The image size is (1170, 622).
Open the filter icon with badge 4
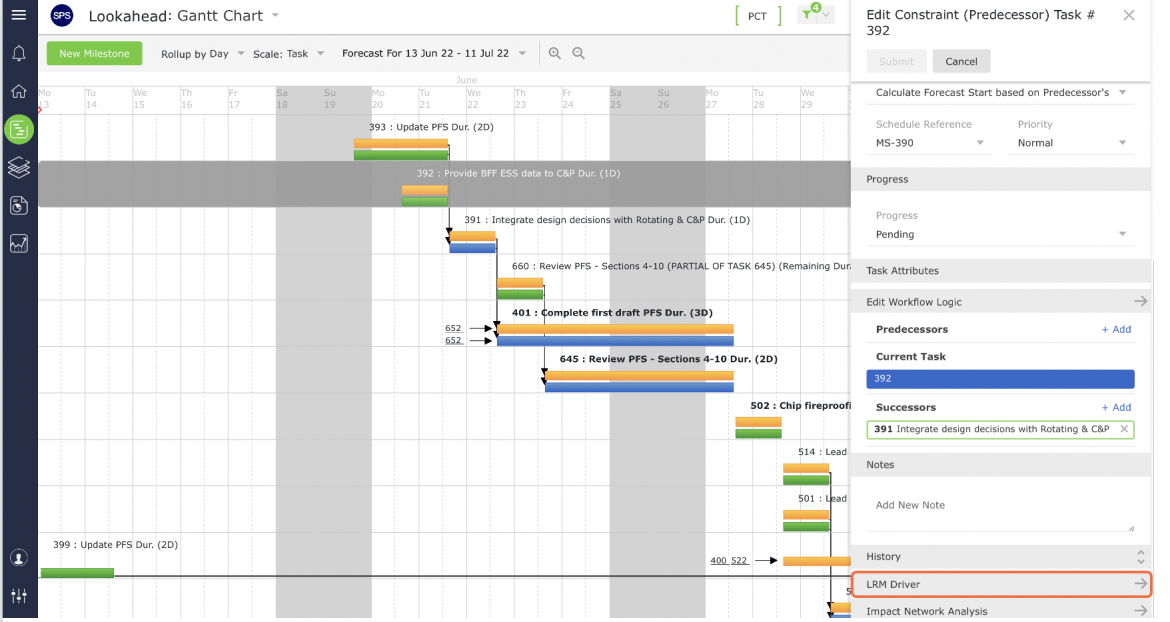[814, 13]
